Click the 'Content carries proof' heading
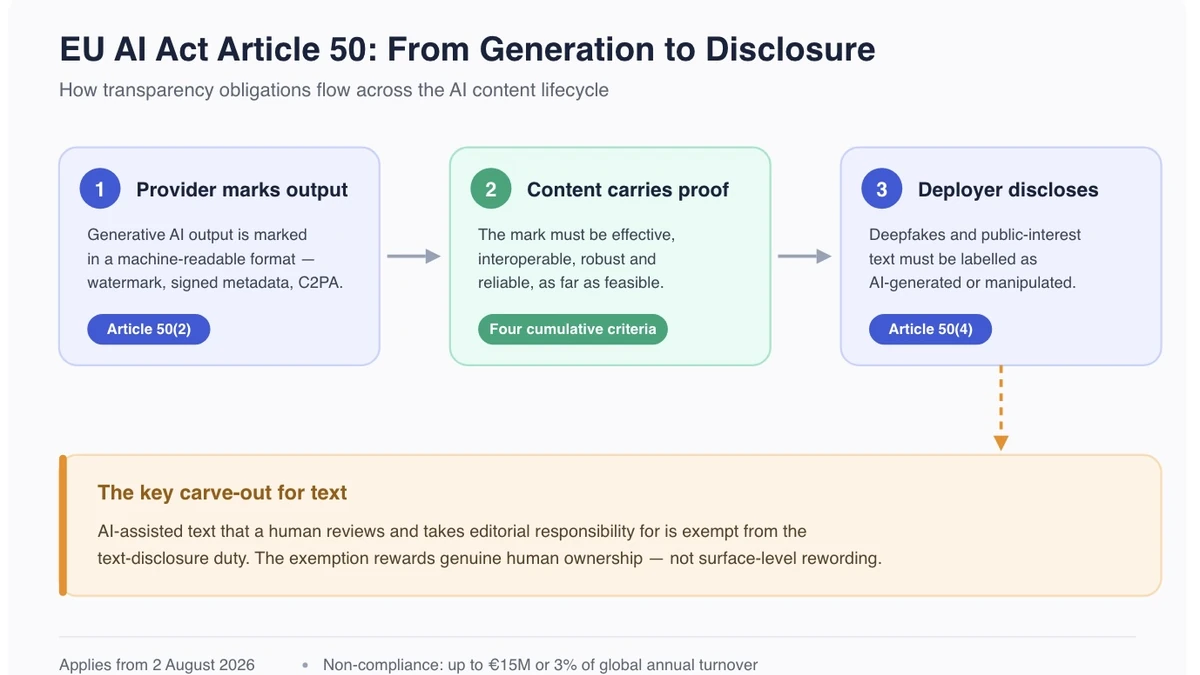1200x675 pixels. coord(628,190)
